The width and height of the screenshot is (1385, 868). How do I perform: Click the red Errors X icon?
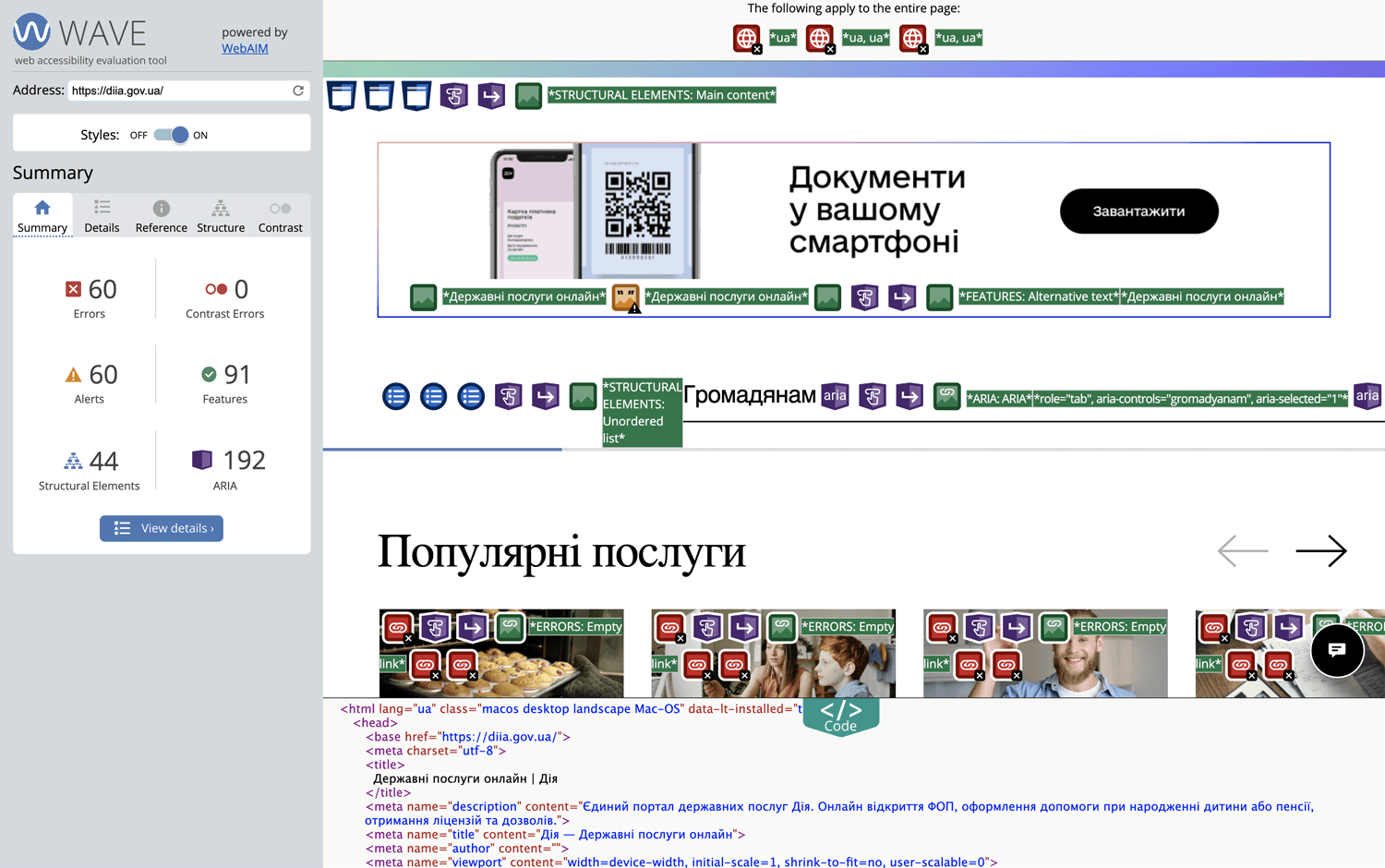[74, 289]
